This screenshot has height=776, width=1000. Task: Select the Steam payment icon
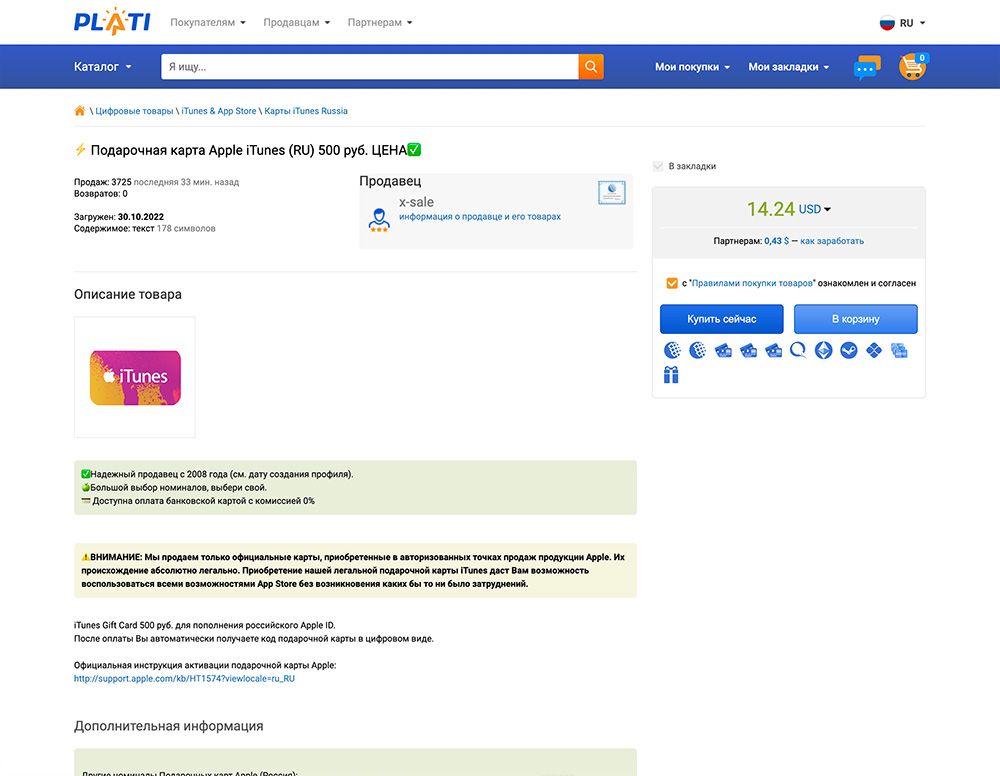tap(849, 350)
